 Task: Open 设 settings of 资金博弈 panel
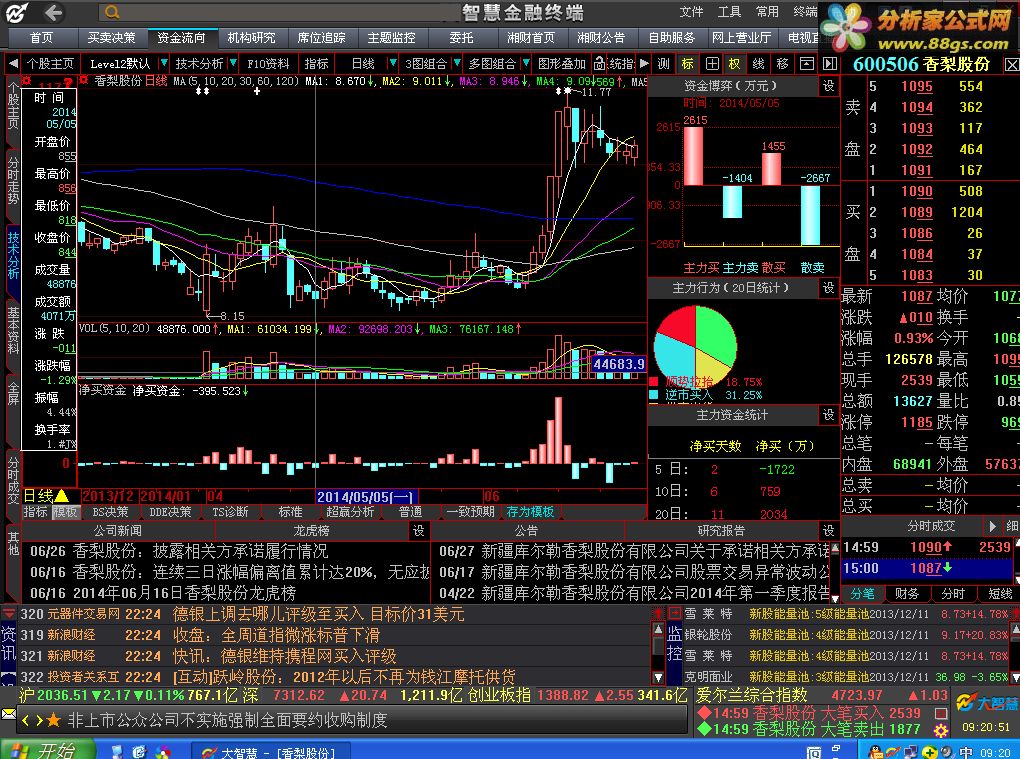coord(829,86)
